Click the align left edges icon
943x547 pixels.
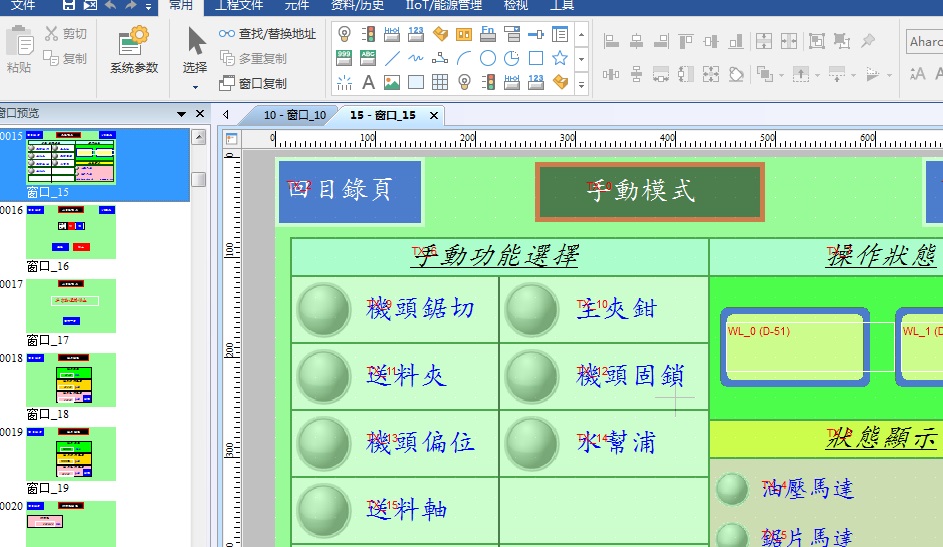click(612, 42)
